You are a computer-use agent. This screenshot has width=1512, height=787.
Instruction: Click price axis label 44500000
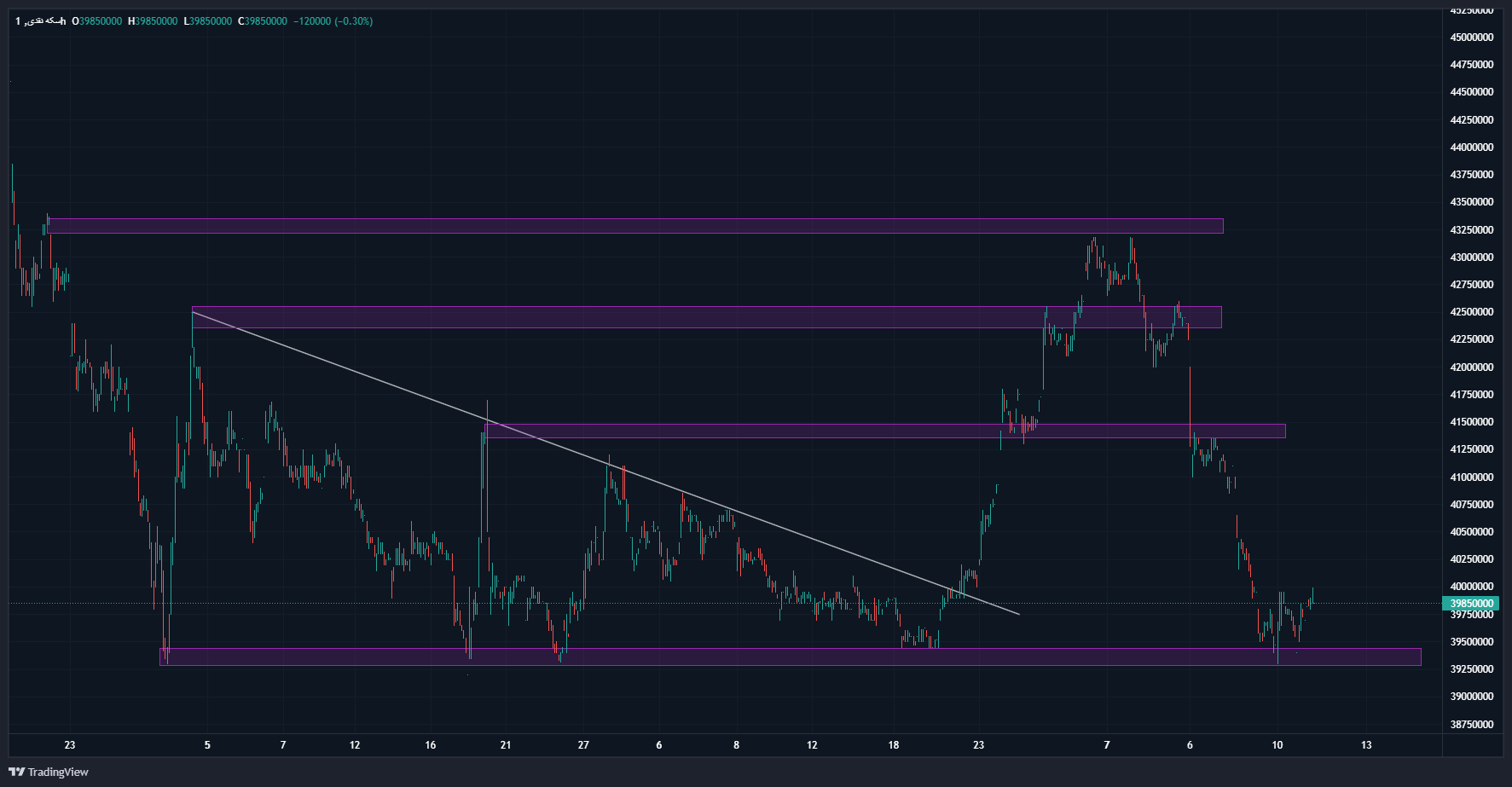click(x=1472, y=92)
